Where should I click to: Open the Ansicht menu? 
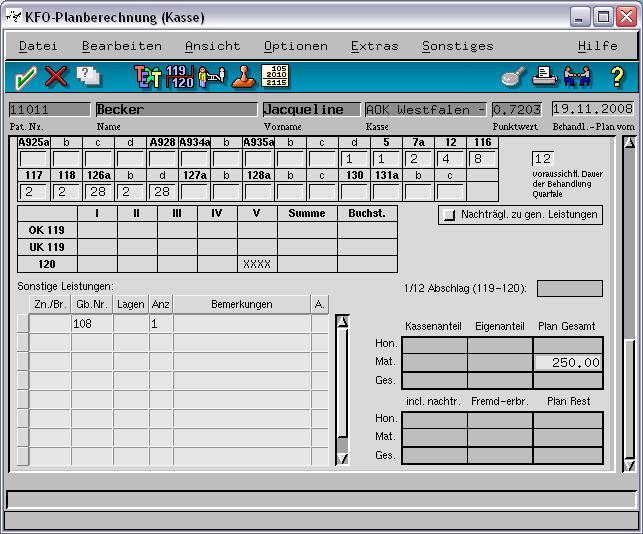[x=212, y=46]
